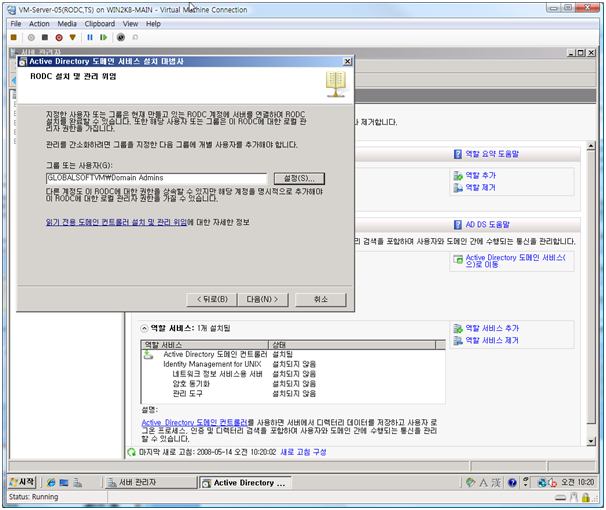606x510 pixels.
Task: Click the 설정(S)... button
Action: 299,178
